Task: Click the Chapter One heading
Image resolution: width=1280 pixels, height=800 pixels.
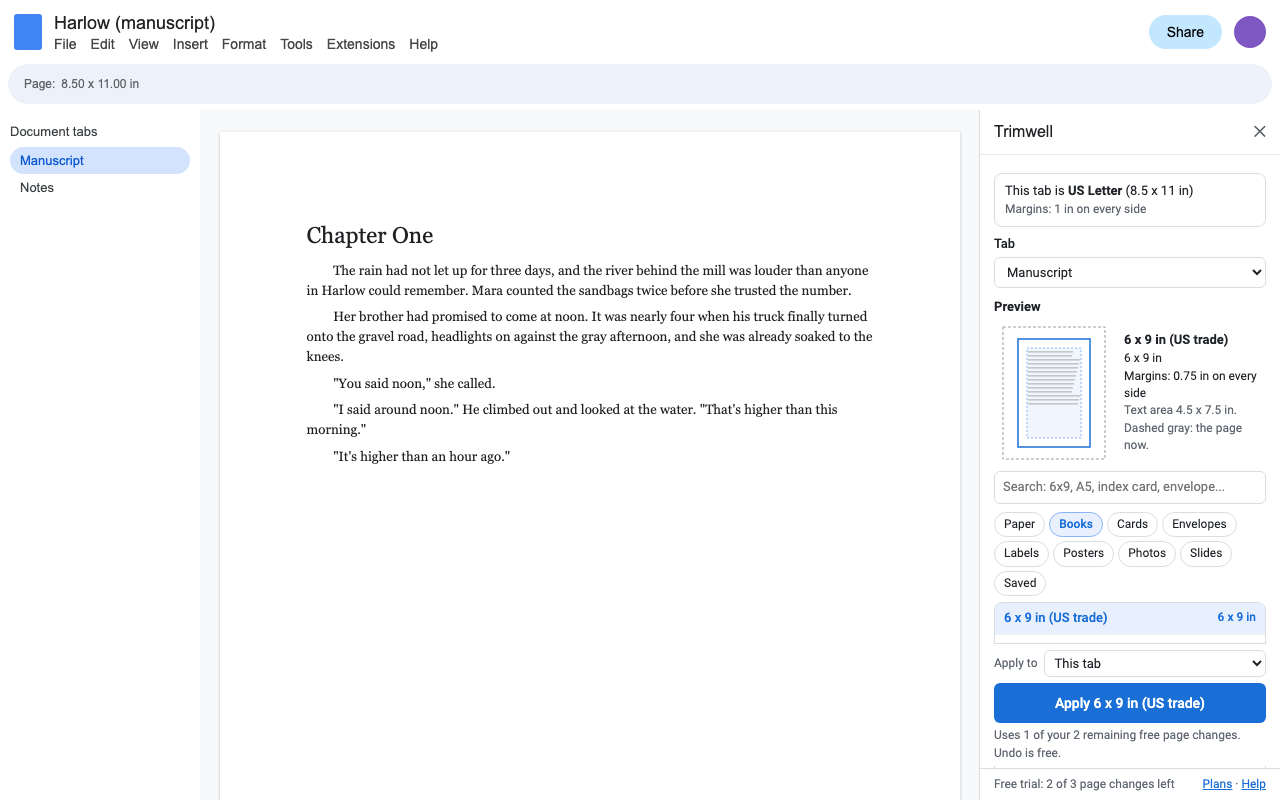Action: click(369, 236)
